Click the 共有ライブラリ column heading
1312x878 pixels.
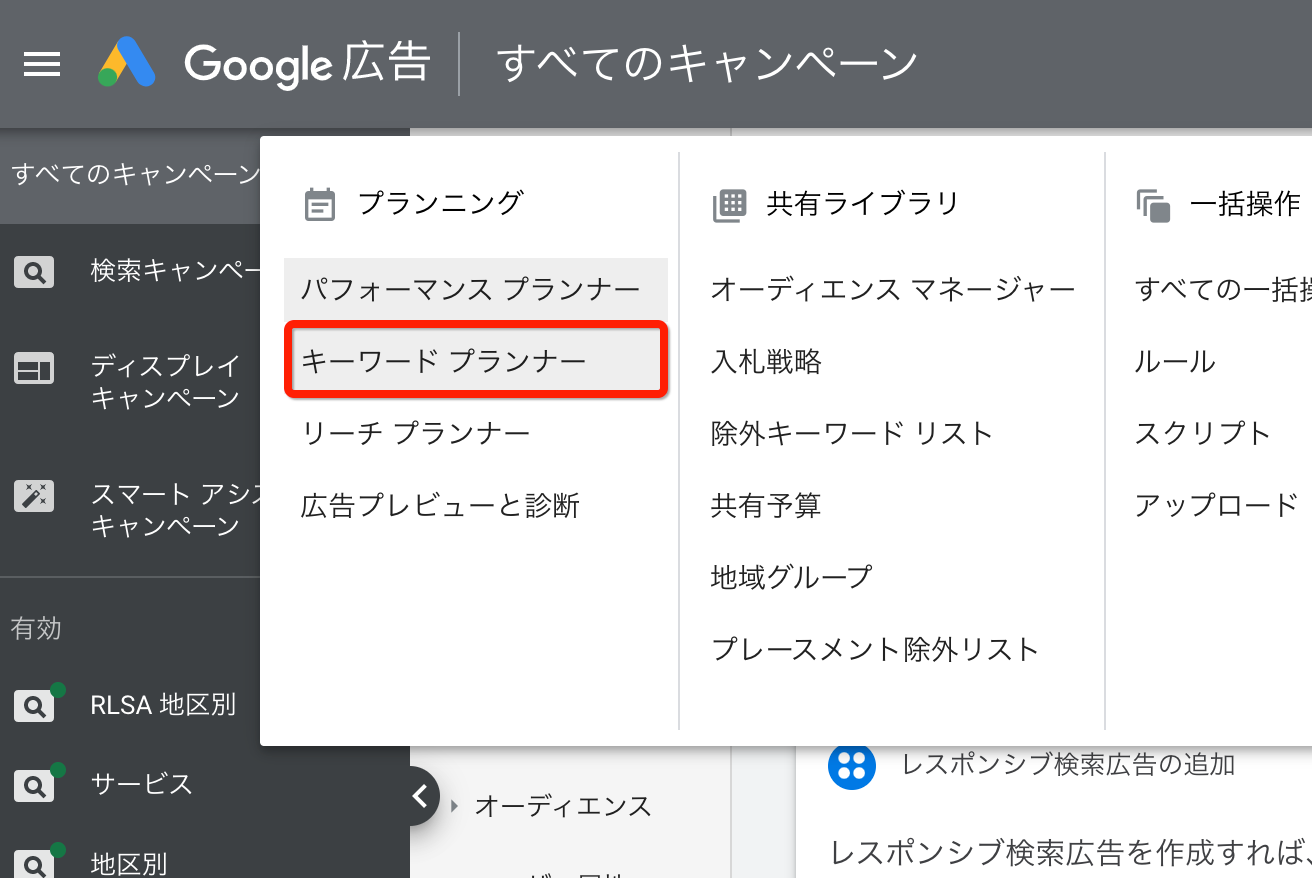click(x=862, y=204)
